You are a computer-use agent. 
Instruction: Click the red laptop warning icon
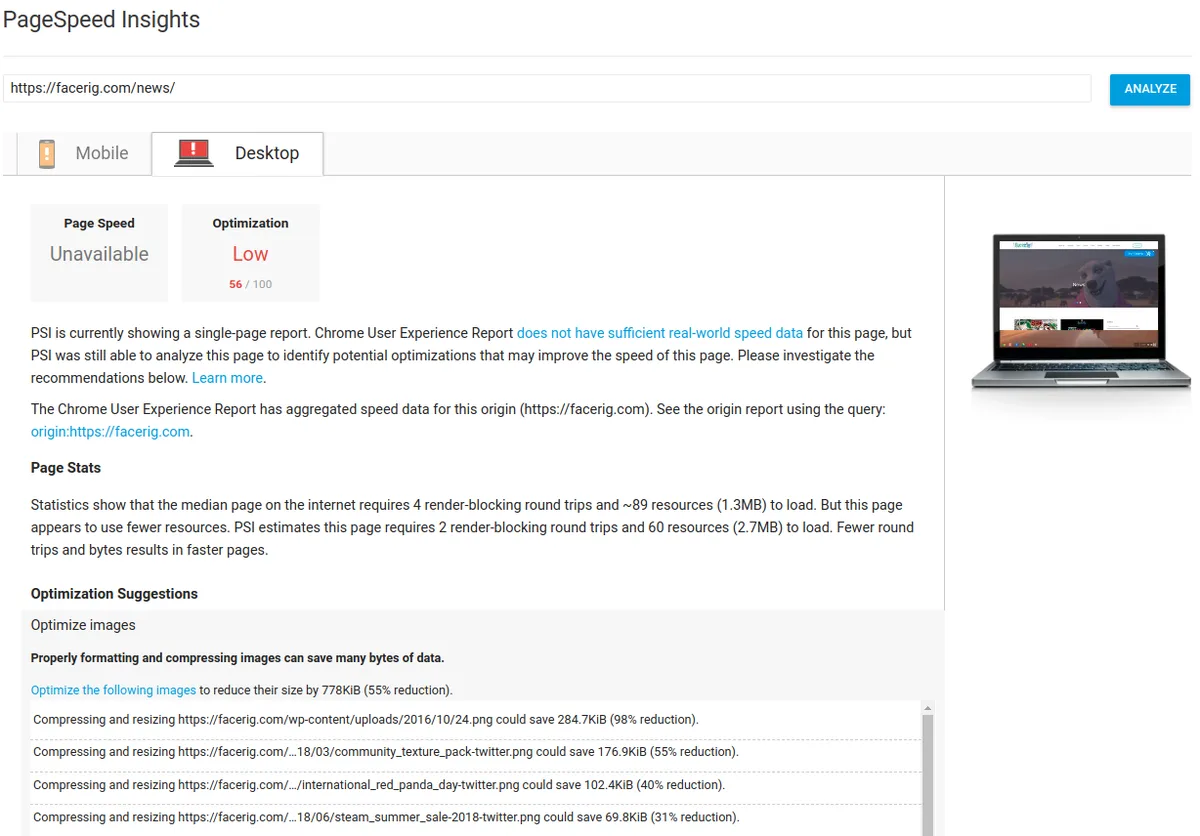click(x=194, y=153)
